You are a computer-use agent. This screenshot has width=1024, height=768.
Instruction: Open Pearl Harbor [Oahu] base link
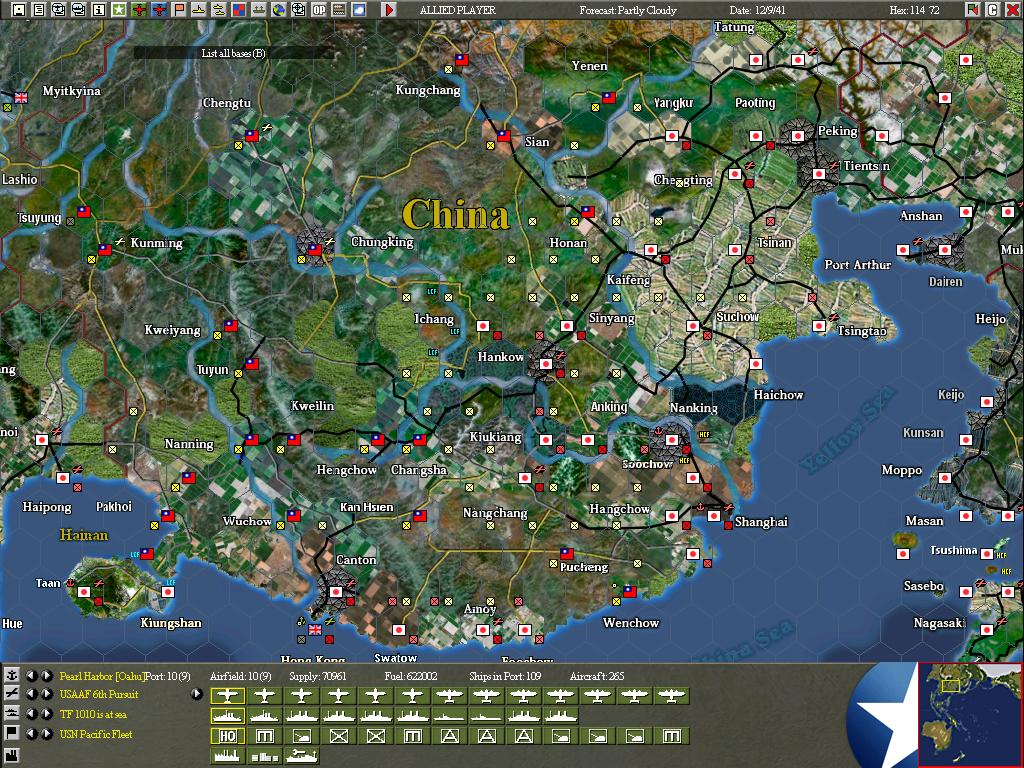click(102, 676)
